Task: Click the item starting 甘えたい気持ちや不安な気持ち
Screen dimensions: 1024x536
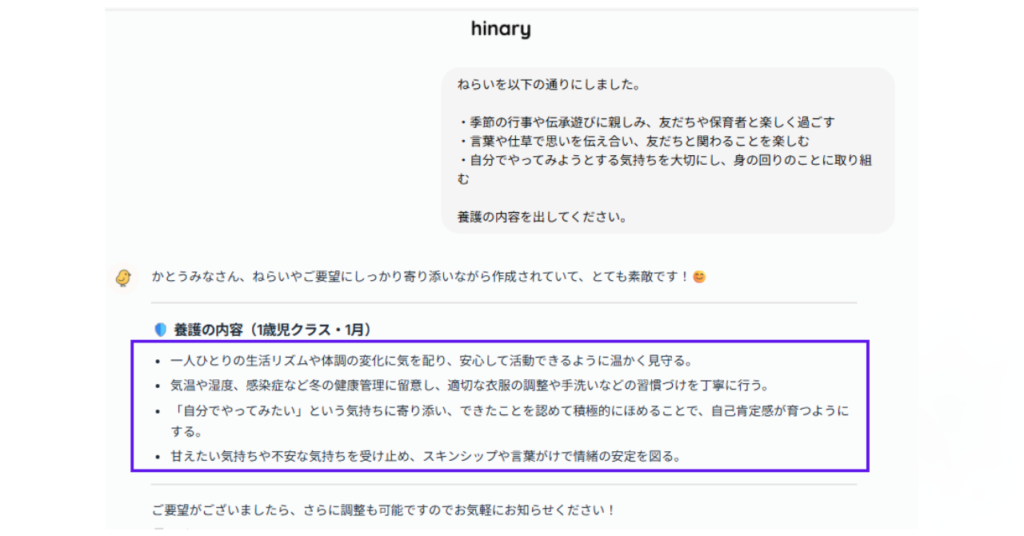Action: tap(425, 456)
